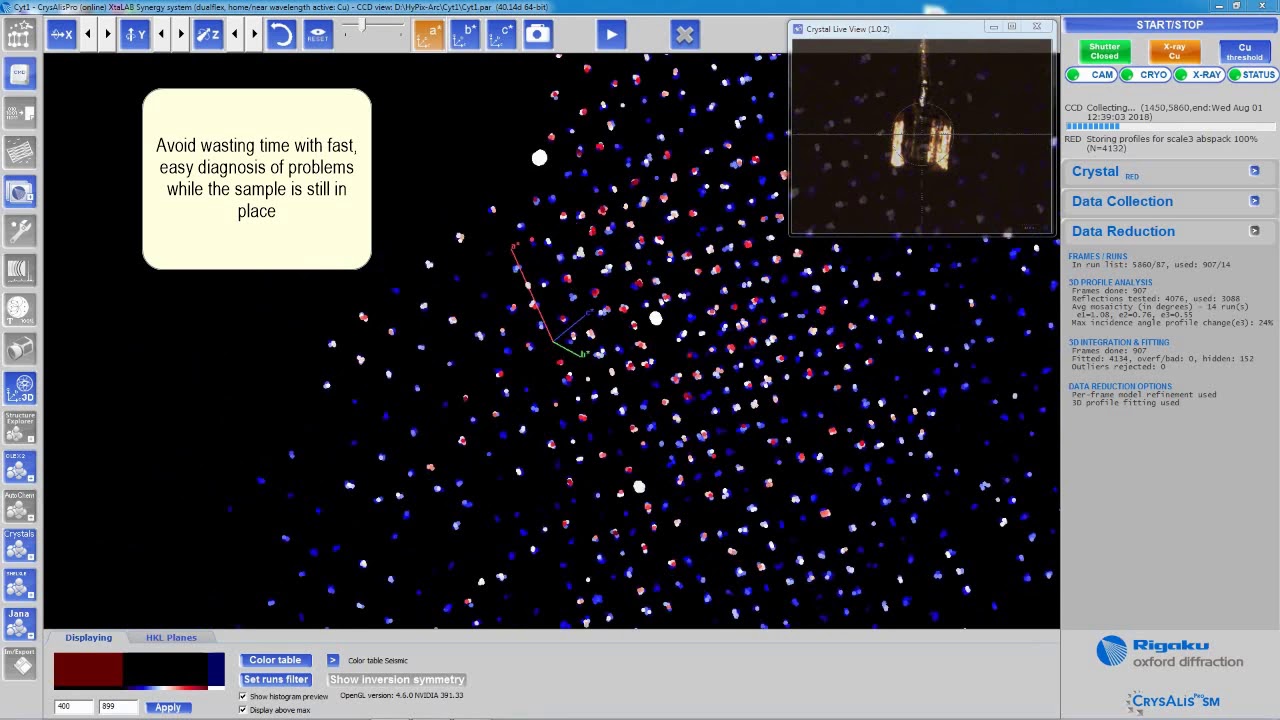Image resolution: width=1280 pixels, height=720 pixels.
Task: Switch to the HKL Planes tab
Action: 171,637
